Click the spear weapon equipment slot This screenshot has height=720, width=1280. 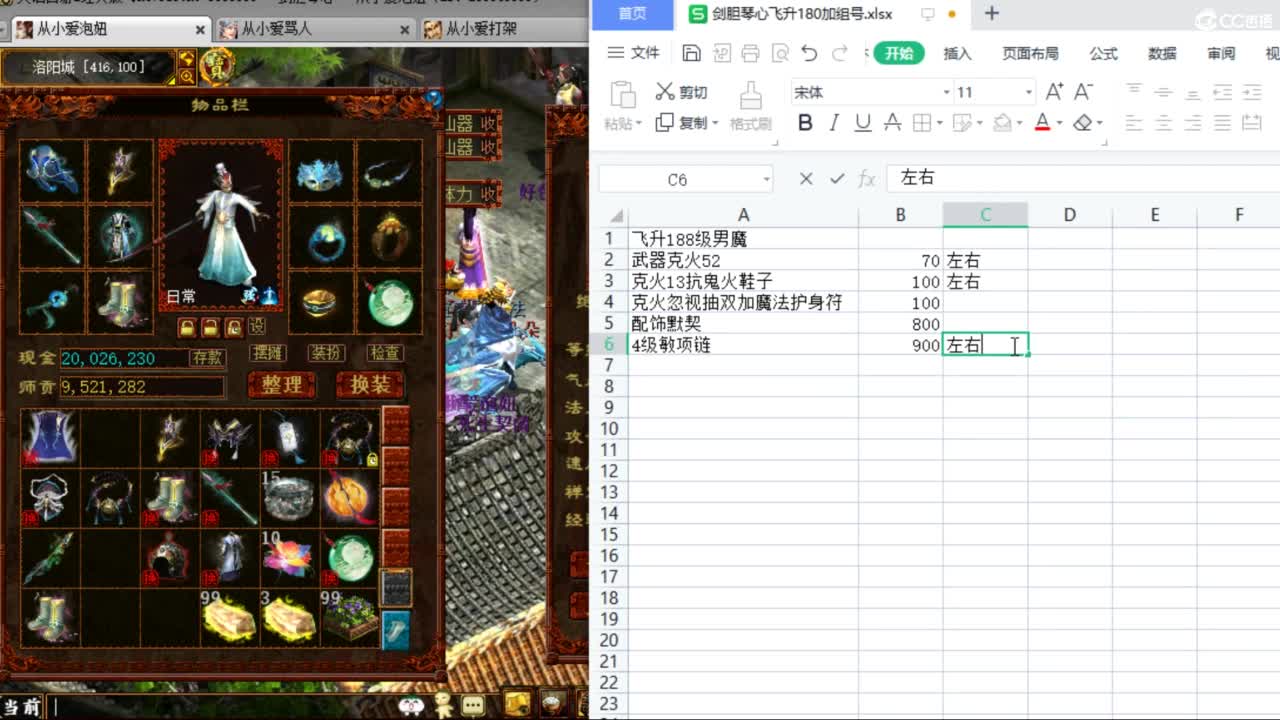(x=51, y=236)
